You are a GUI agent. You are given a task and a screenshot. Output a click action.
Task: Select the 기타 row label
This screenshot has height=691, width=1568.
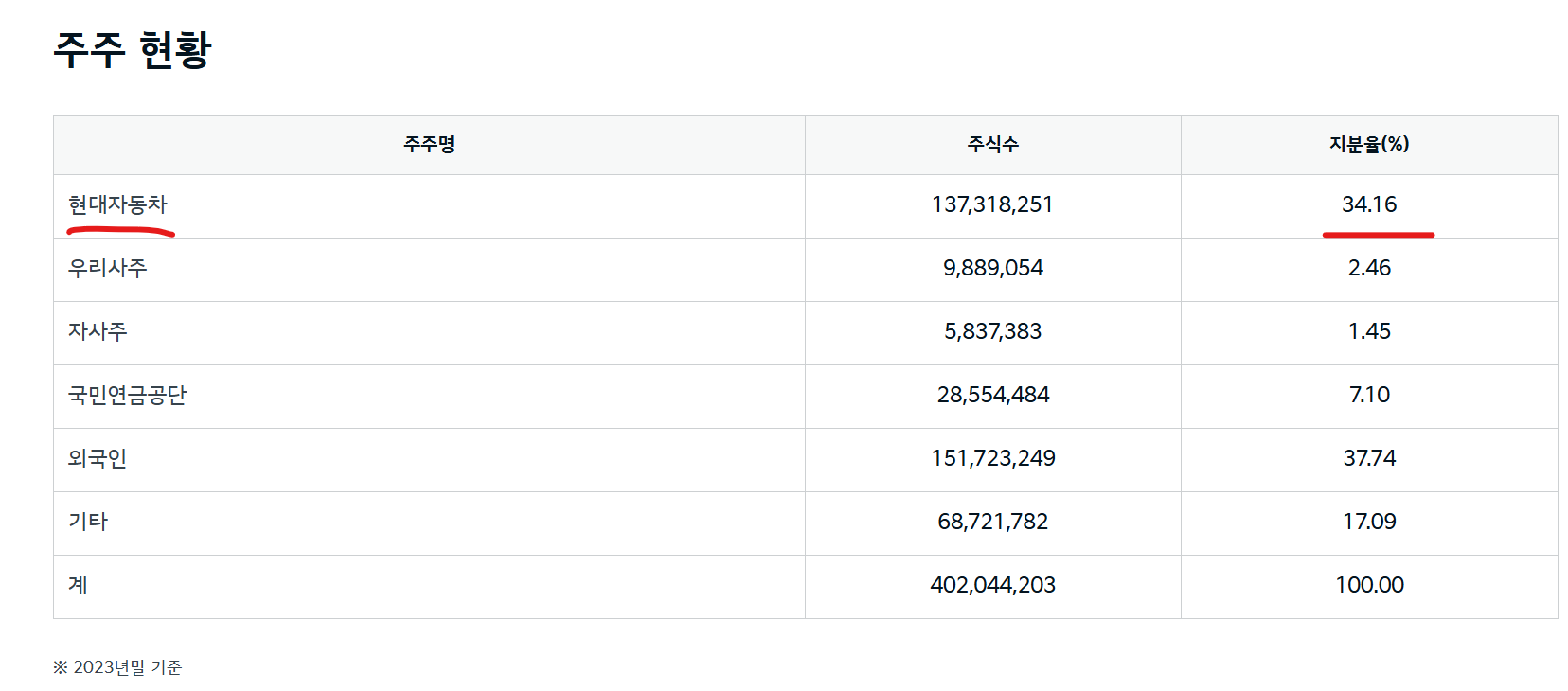pos(88,522)
